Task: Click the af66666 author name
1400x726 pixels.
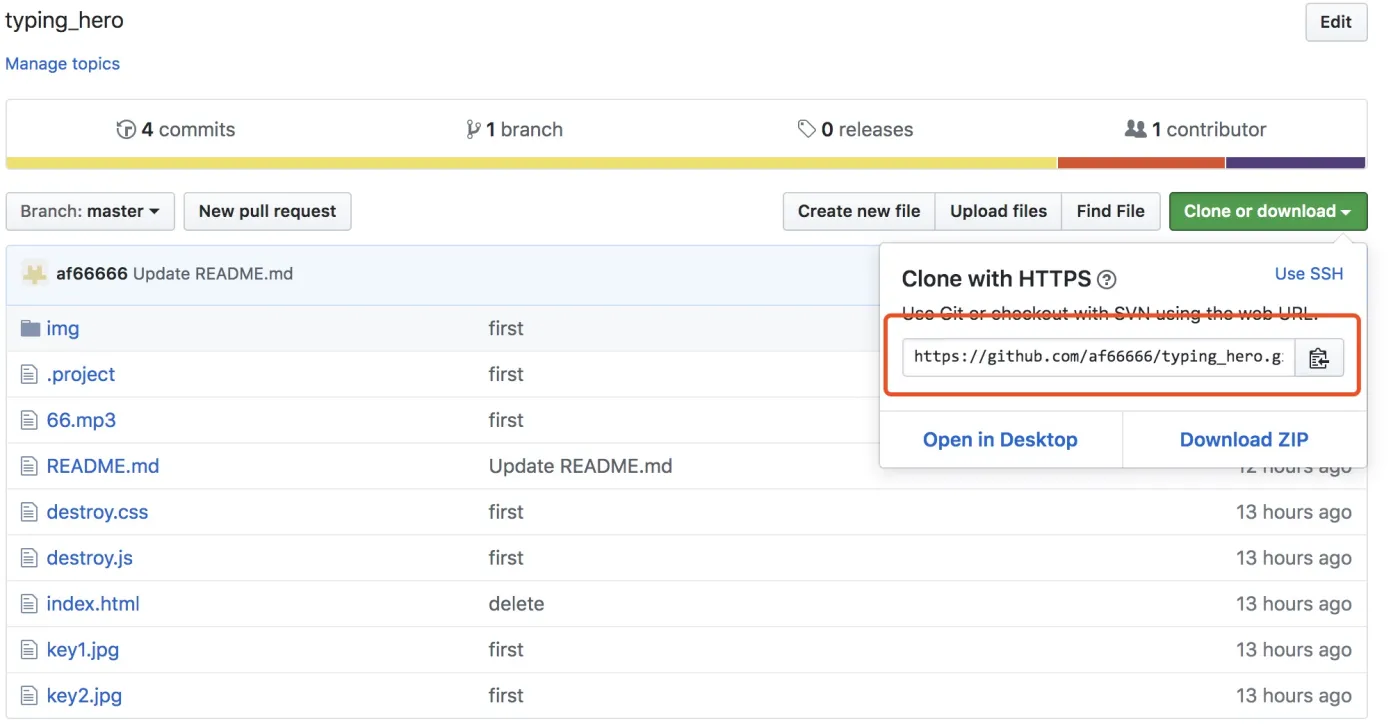Action: point(92,274)
